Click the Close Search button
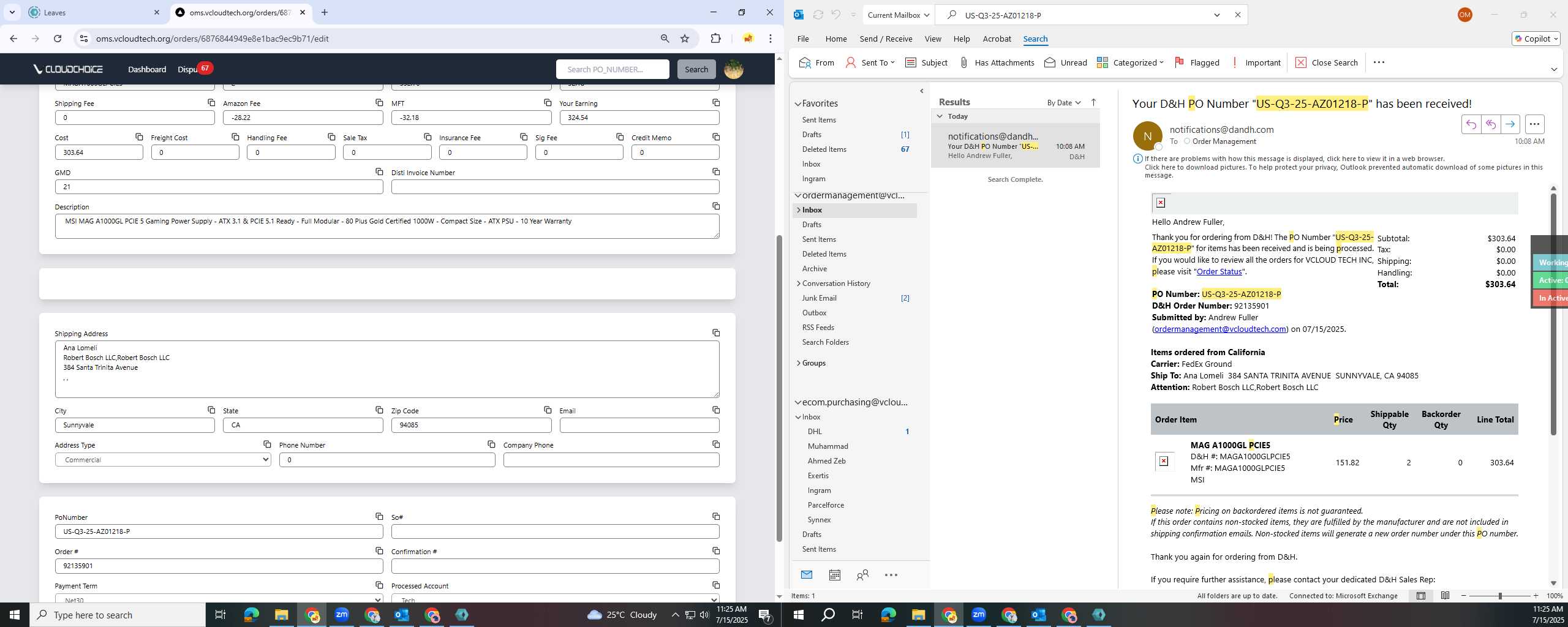Screen dimensions: 1568x627 (x=1327, y=62)
